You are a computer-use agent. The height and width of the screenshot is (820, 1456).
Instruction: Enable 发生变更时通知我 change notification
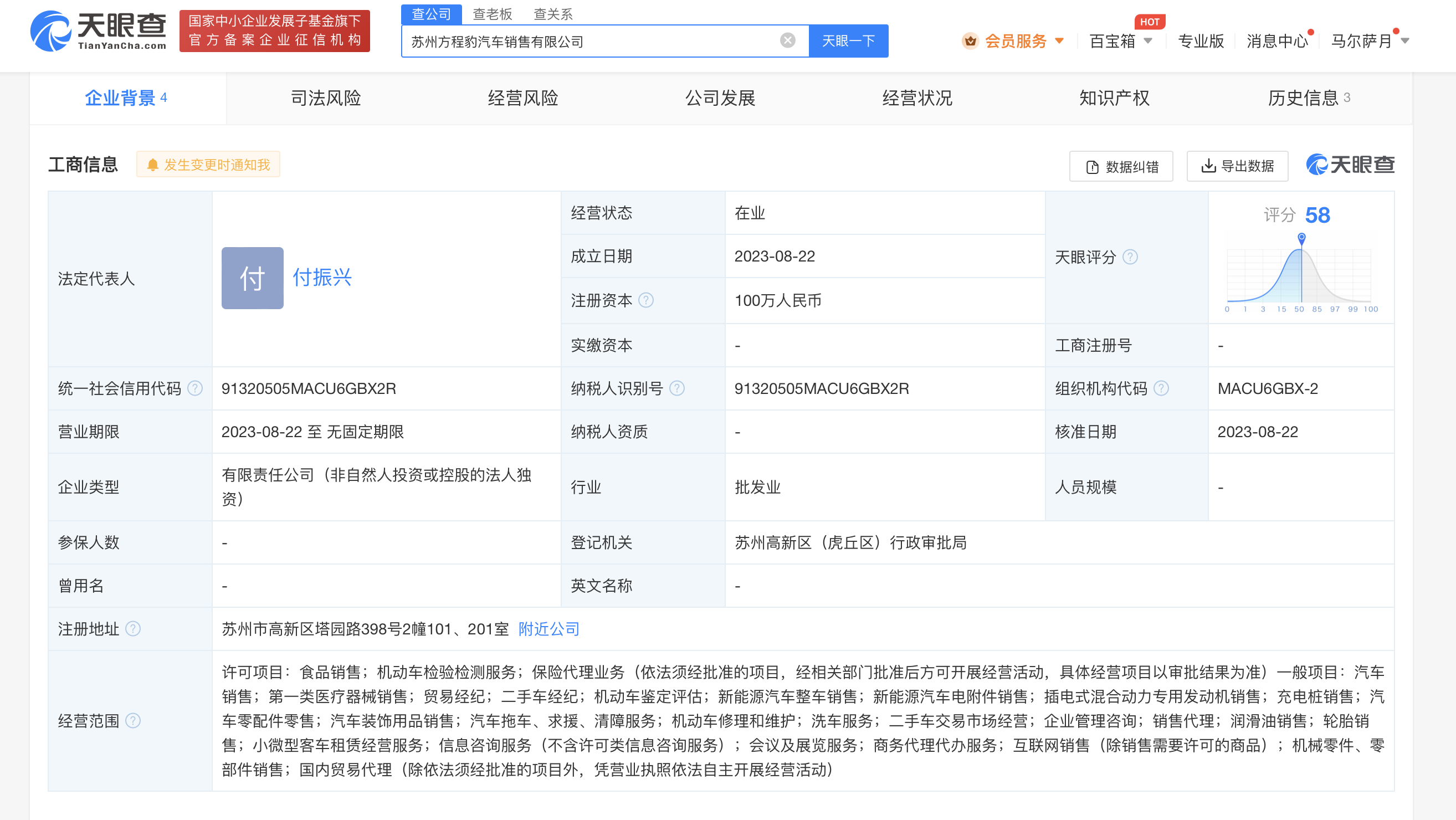pyautogui.click(x=208, y=165)
